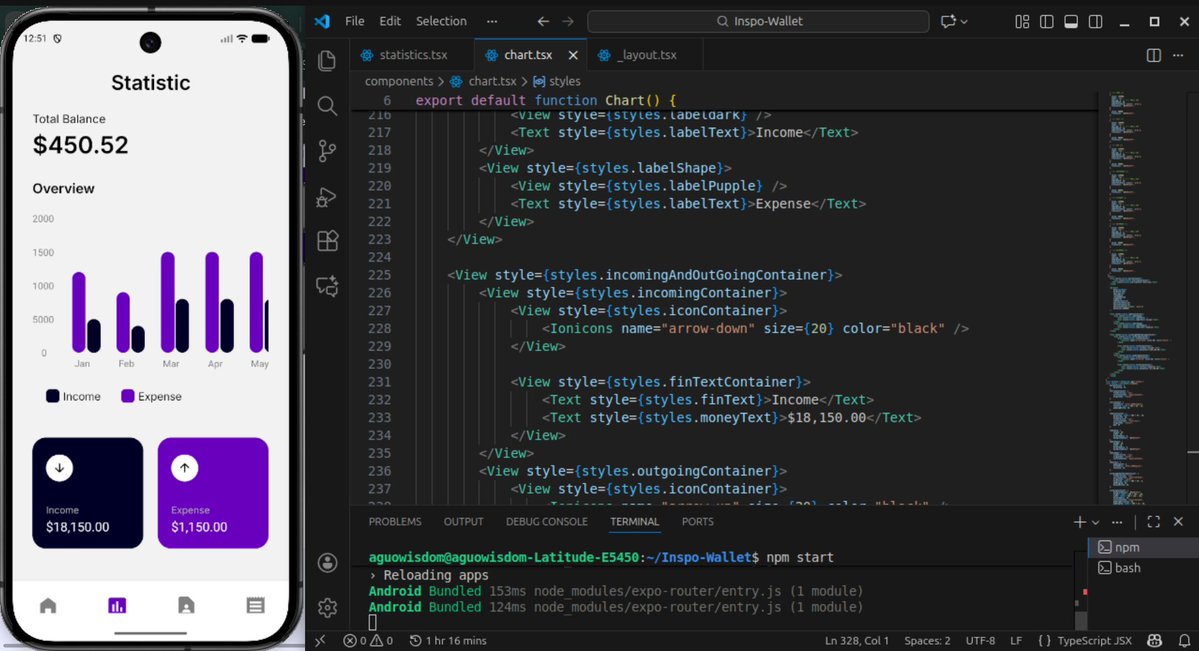Click the Inspo-Wallet command center search
This screenshot has width=1199, height=651.
pos(758,21)
